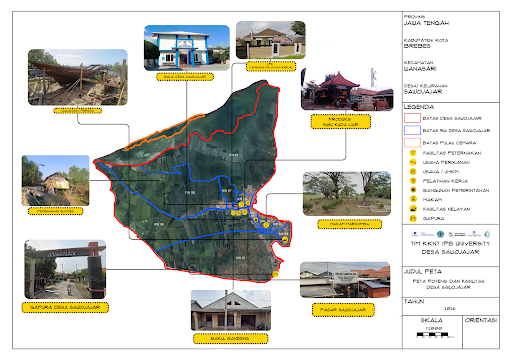512x360 pixels.
Task: Click the Batas Pulau Cemara legend text
Action: coord(449,143)
